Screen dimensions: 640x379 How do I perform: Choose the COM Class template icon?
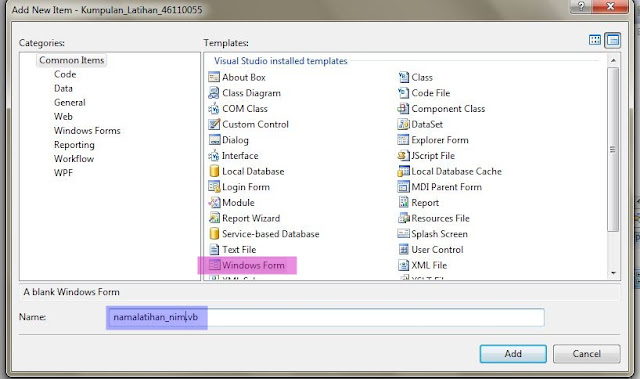pyautogui.click(x=214, y=109)
